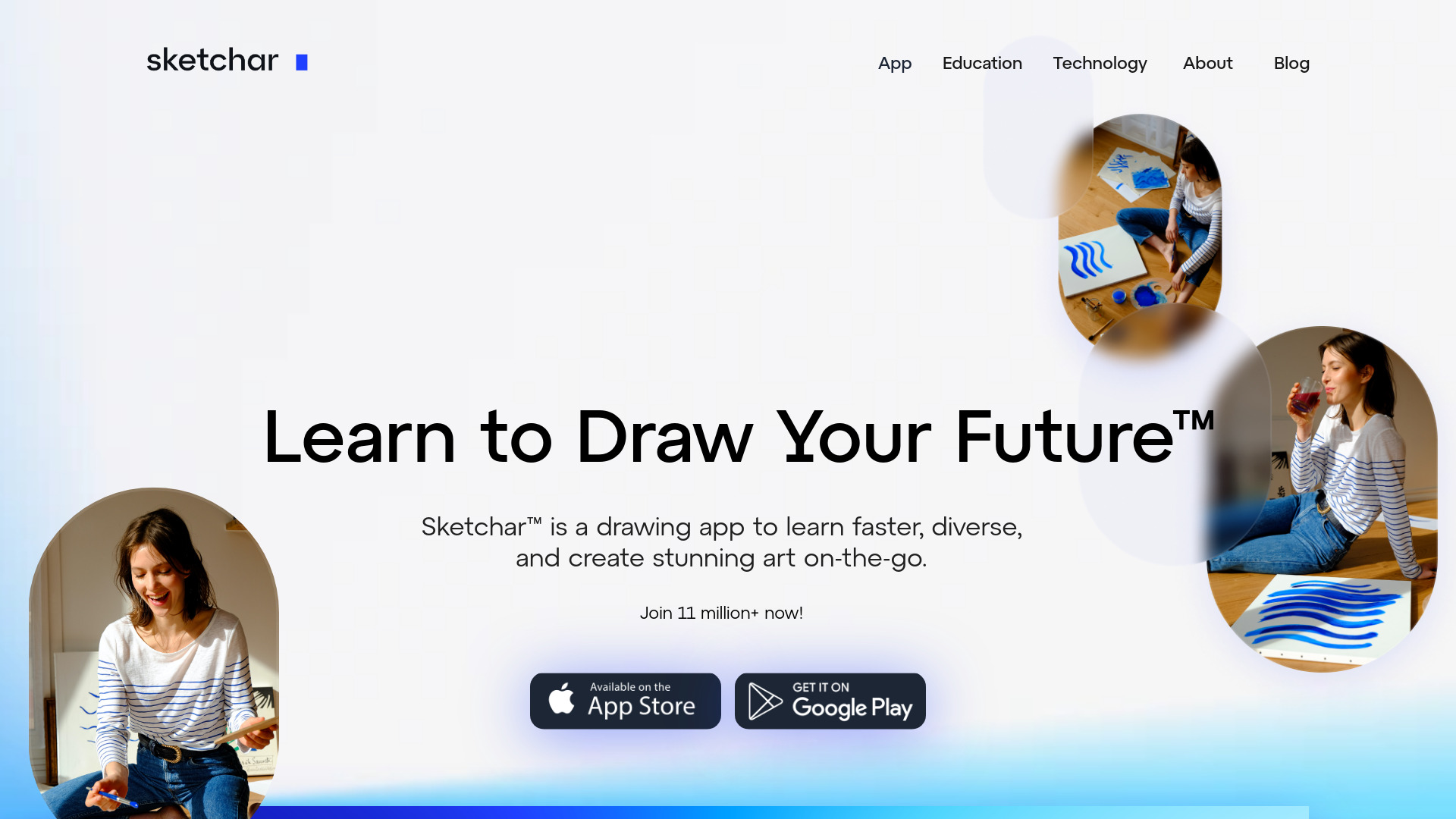The width and height of the screenshot is (1456, 819).
Task: Click the About navigation link
Action: point(1208,63)
